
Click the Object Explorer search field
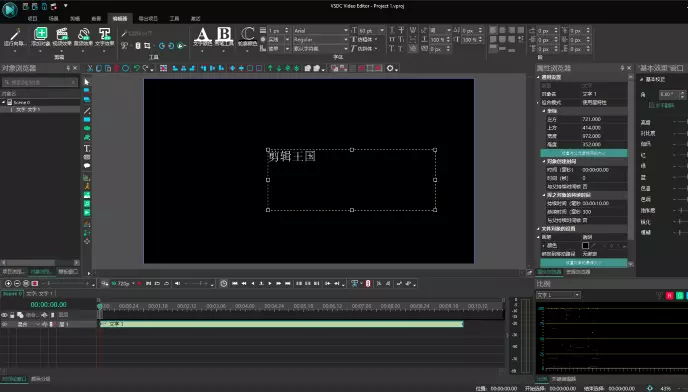tap(40, 82)
